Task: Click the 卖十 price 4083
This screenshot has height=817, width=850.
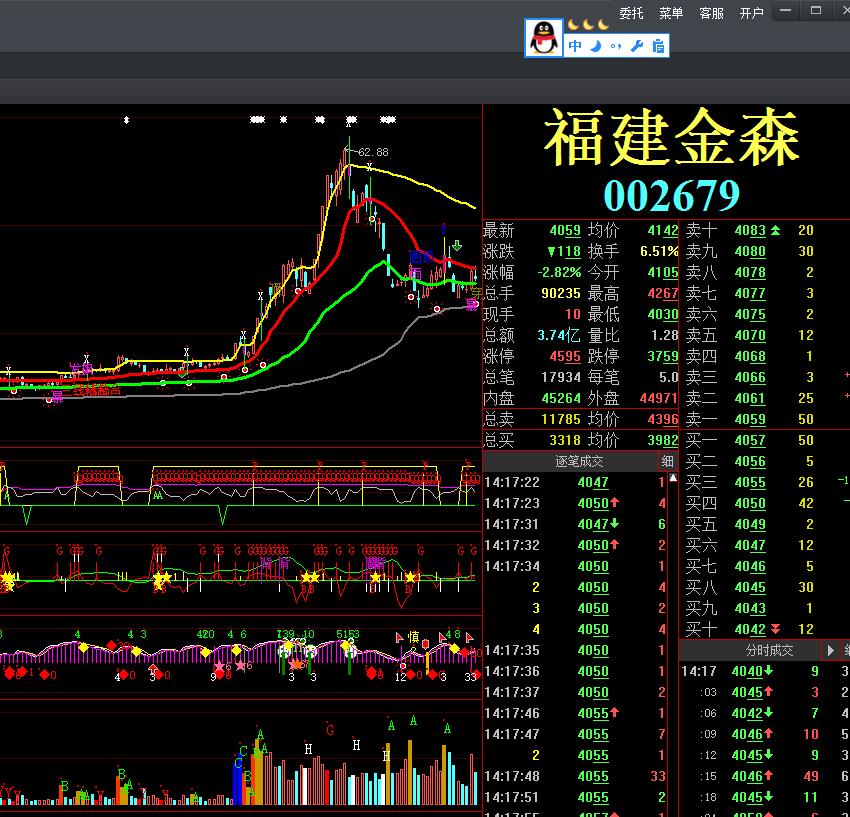Action: coord(750,230)
